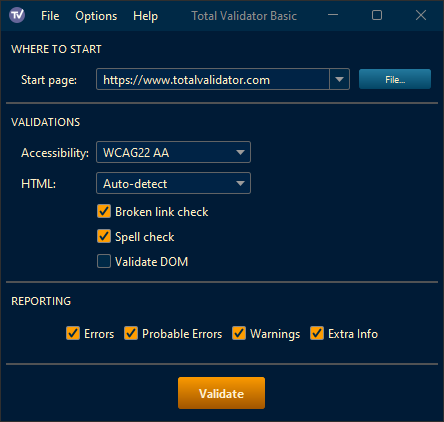Toggle the Errors reporting checkbox

73,333
